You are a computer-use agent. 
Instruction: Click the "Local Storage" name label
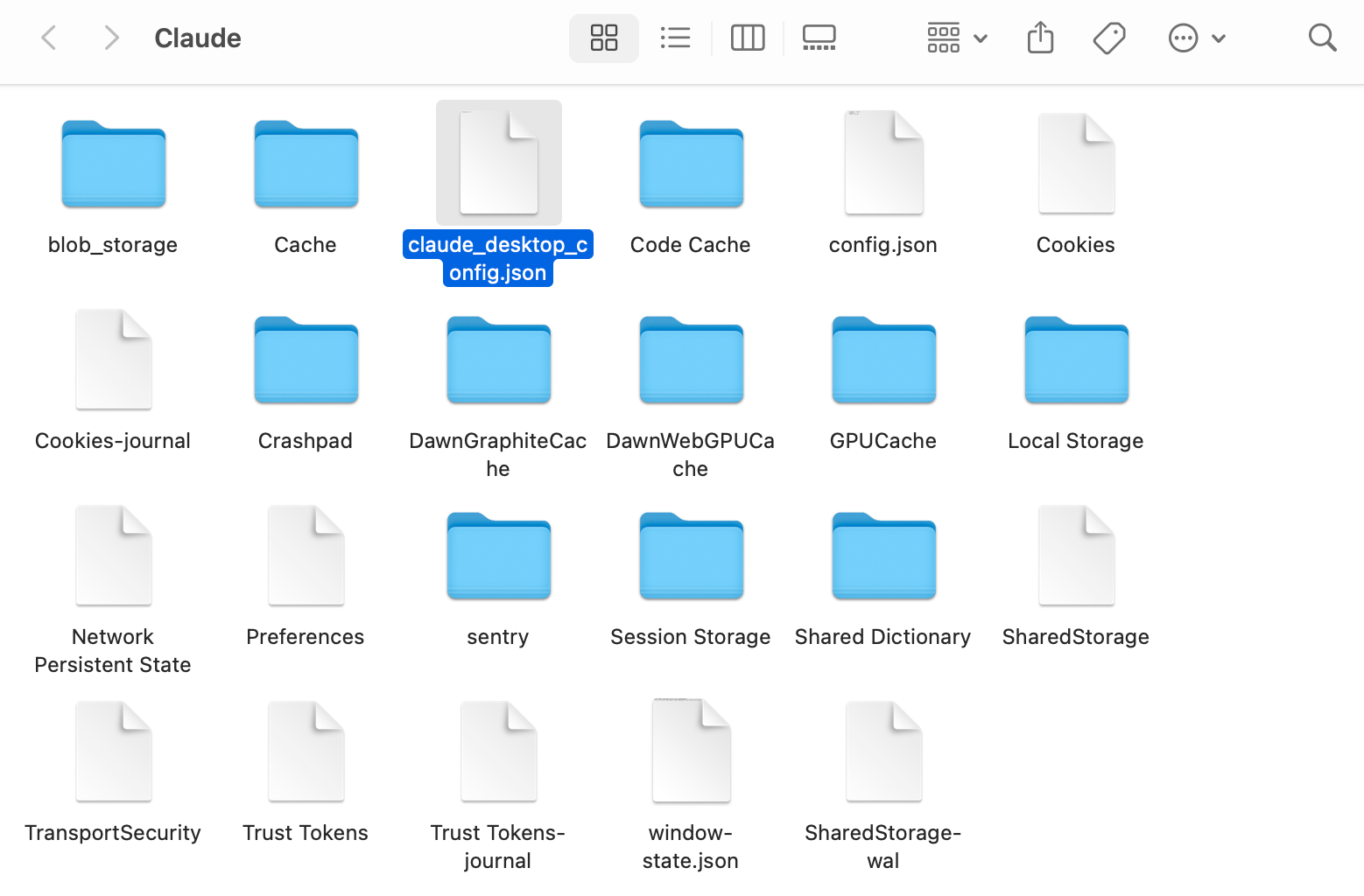point(1076,441)
